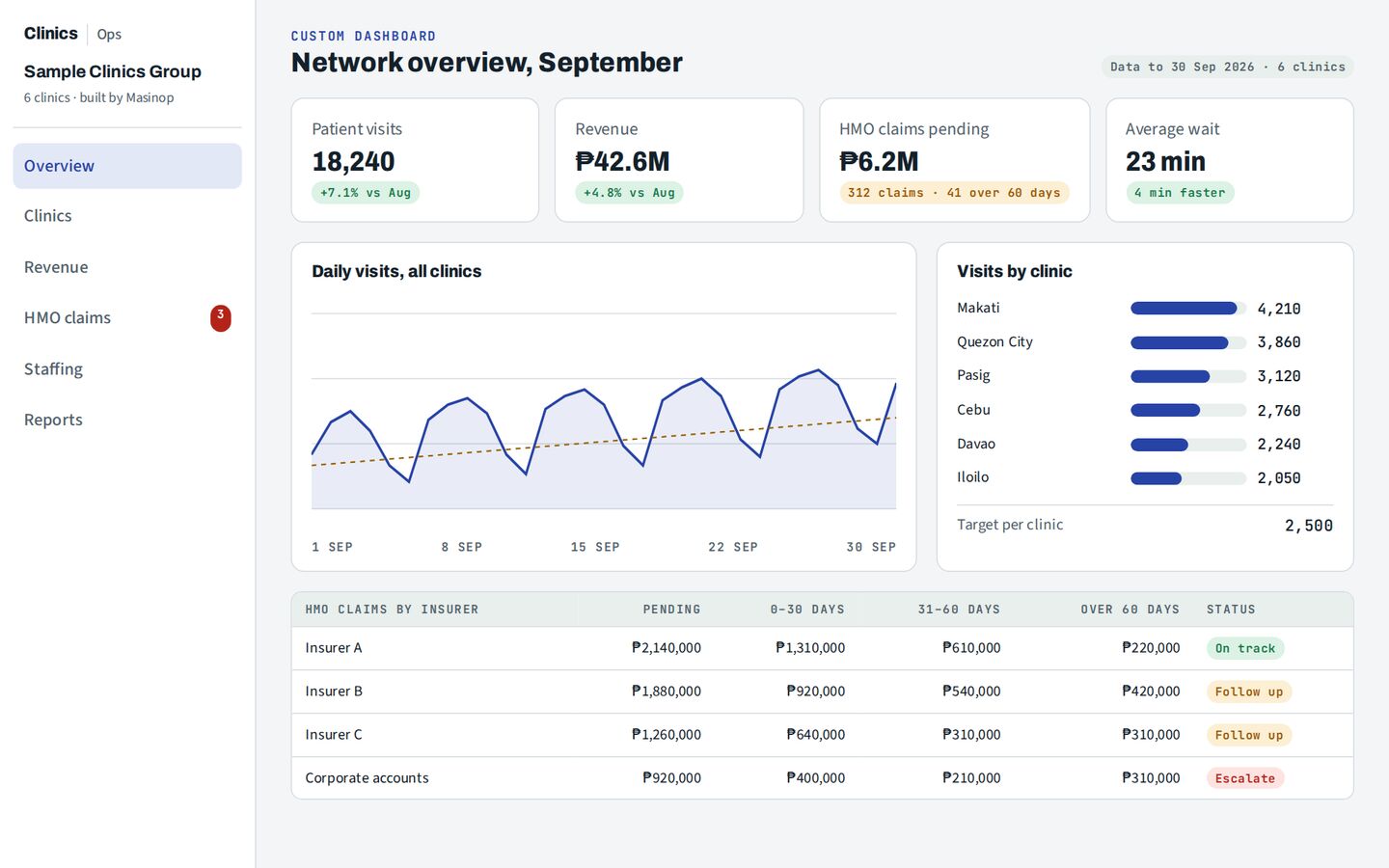The width and height of the screenshot is (1389, 868).
Task: Click the data date range pill
Action: pyautogui.click(x=1228, y=67)
